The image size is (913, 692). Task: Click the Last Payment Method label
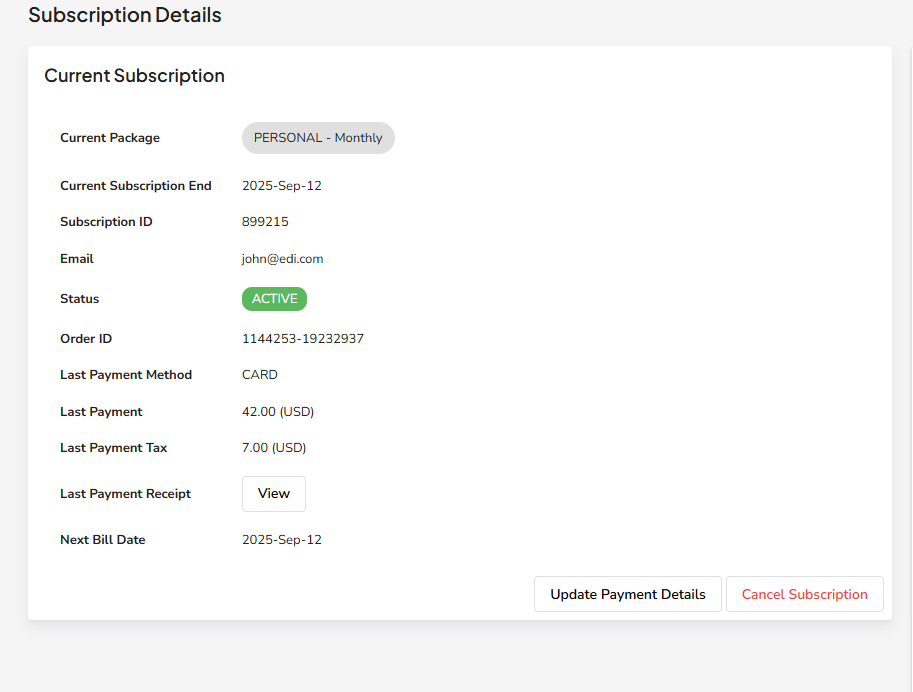point(126,375)
